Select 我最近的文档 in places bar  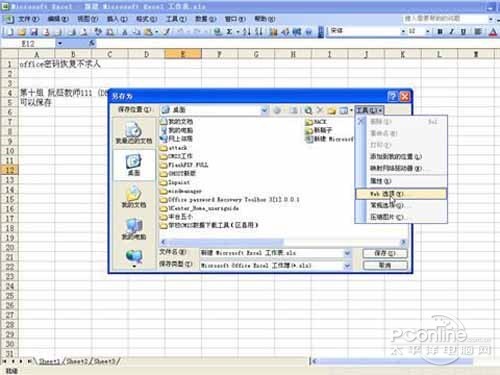pyautogui.click(x=134, y=133)
